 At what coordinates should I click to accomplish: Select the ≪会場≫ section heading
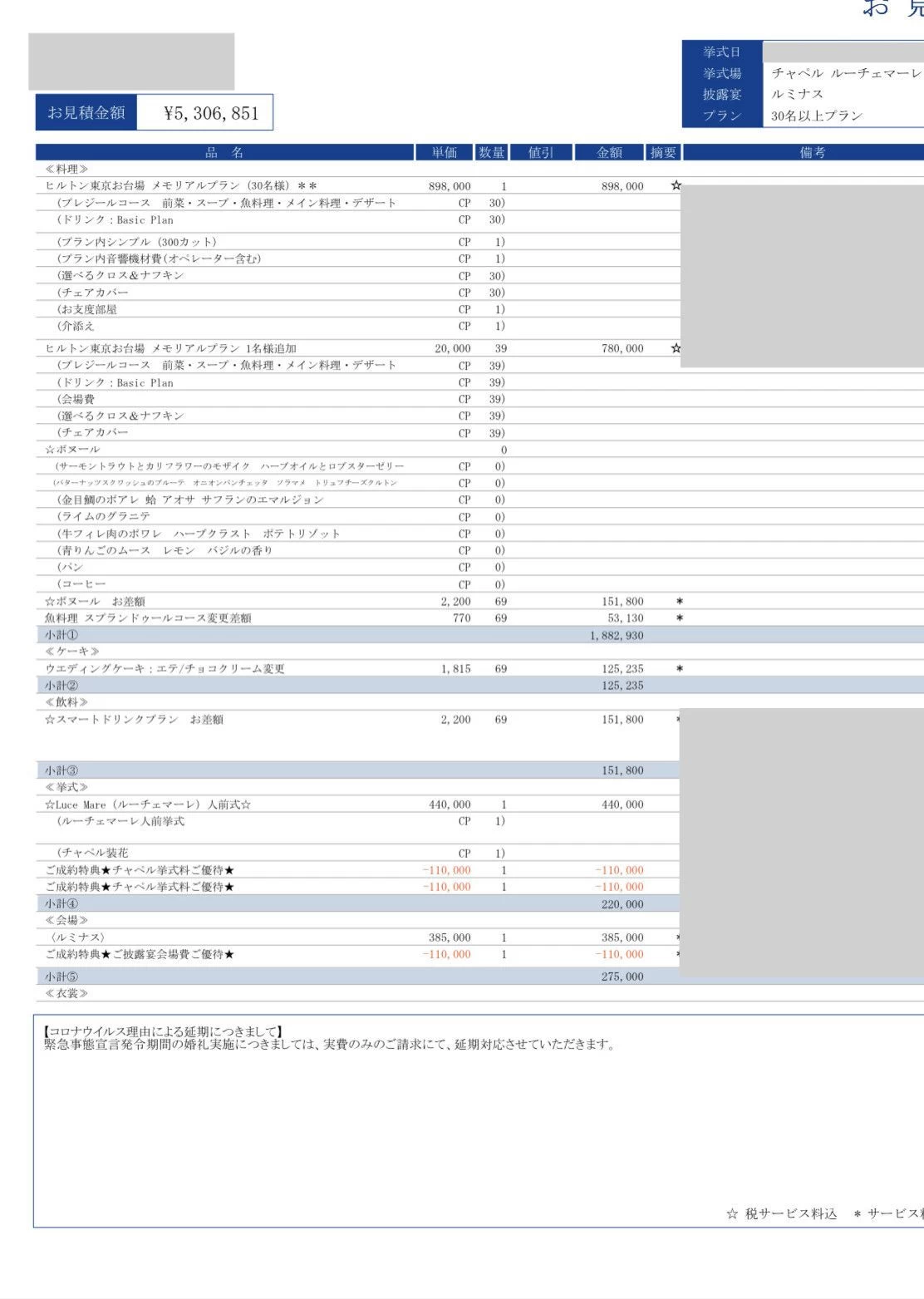click(x=67, y=920)
